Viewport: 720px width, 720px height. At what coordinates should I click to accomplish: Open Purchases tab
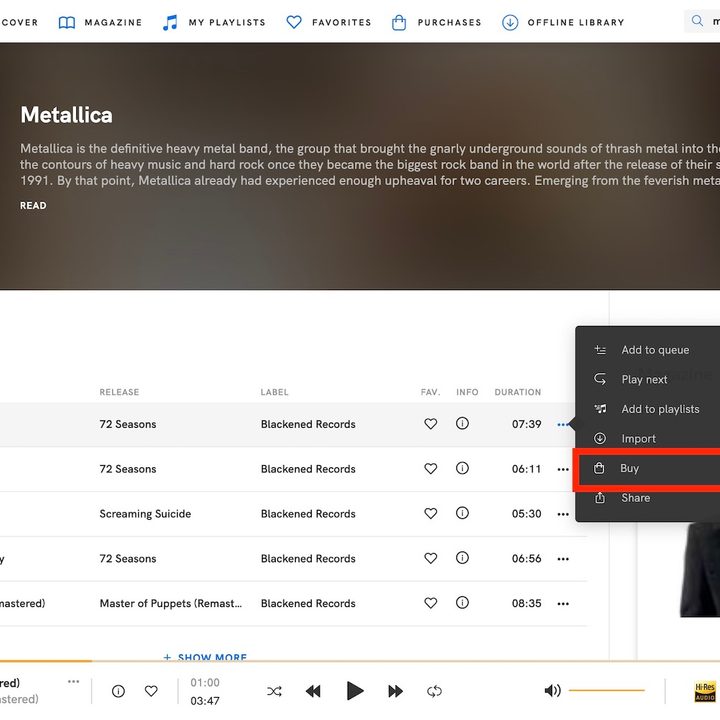tap(436, 22)
